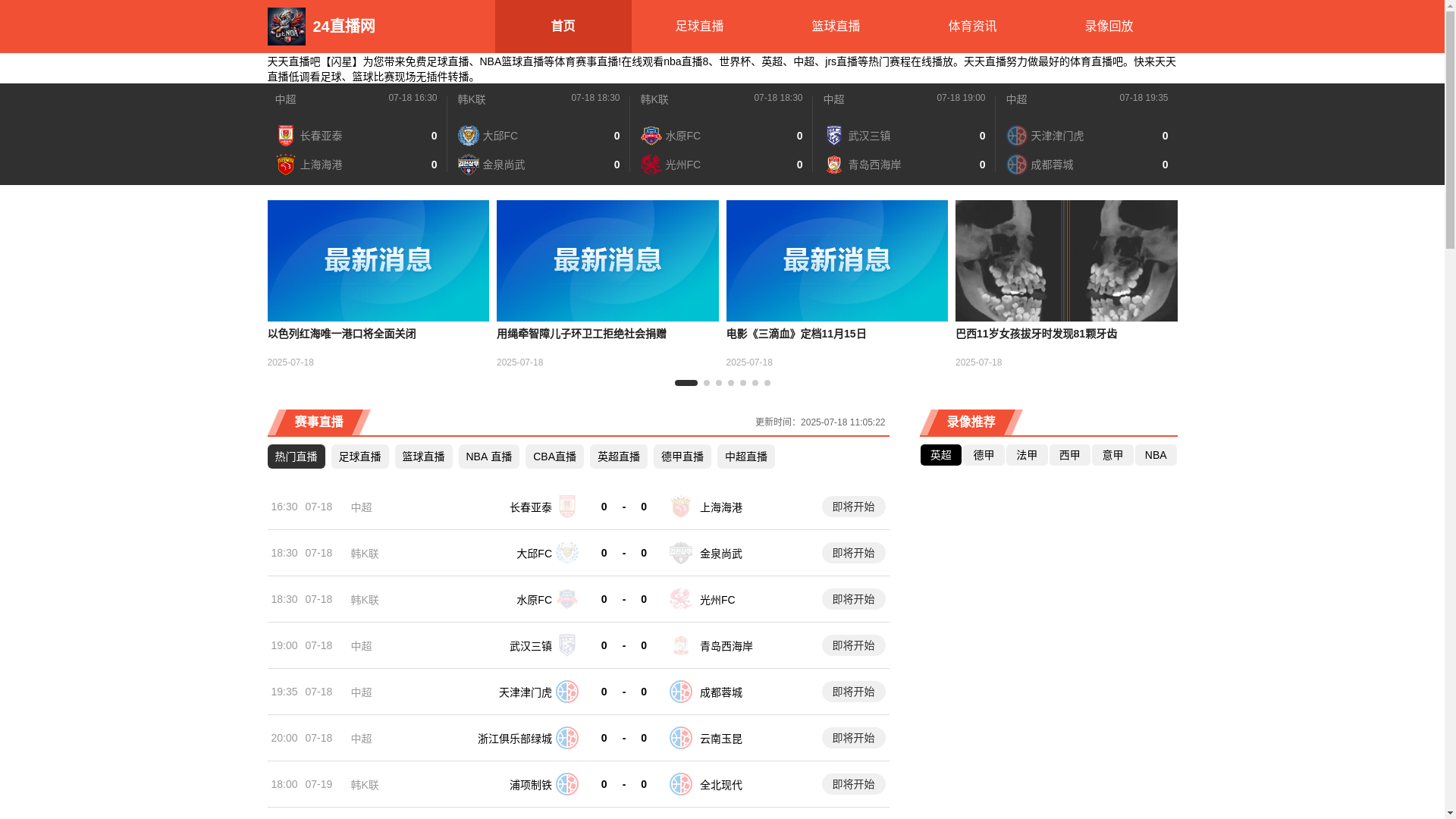
Task: Open news 巴西11岁女孩拔牙时发现81颗牙齿
Action: (x=1036, y=334)
